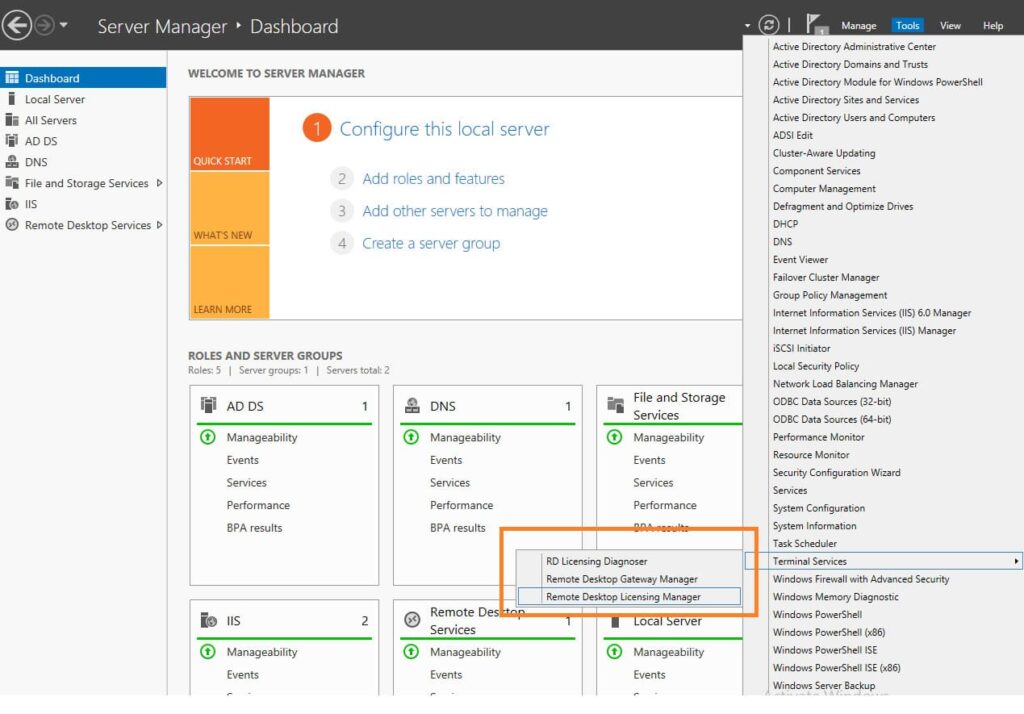The height and width of the screenshot is (714, 1024).
Task: Select the IIS icon in sidebar
Action: click(12, 204)
